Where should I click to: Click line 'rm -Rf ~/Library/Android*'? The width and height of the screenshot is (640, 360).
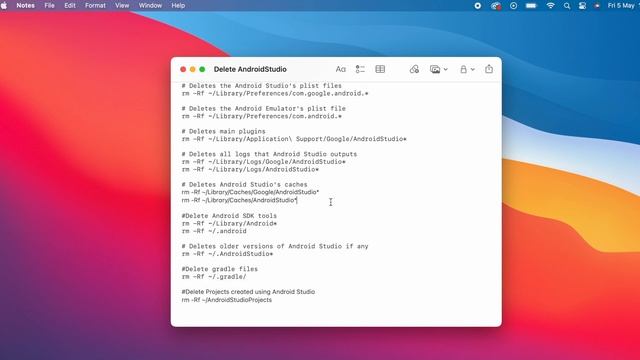(x=229, y=224)
